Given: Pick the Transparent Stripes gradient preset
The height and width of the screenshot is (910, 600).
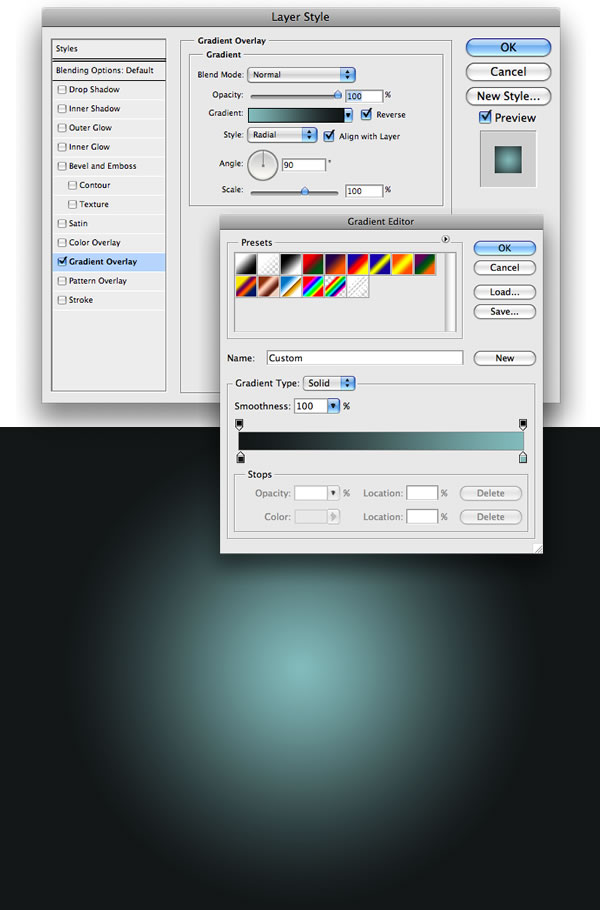Looking at the screenshot, I should tap(358, 287).
